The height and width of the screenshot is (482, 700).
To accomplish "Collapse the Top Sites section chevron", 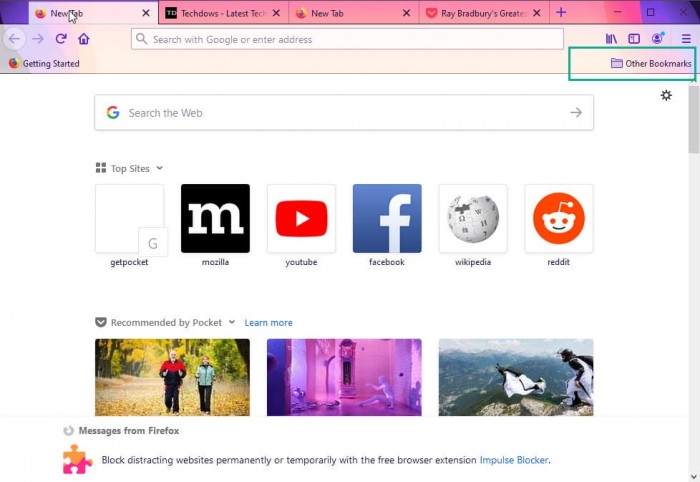I will 159,168.
